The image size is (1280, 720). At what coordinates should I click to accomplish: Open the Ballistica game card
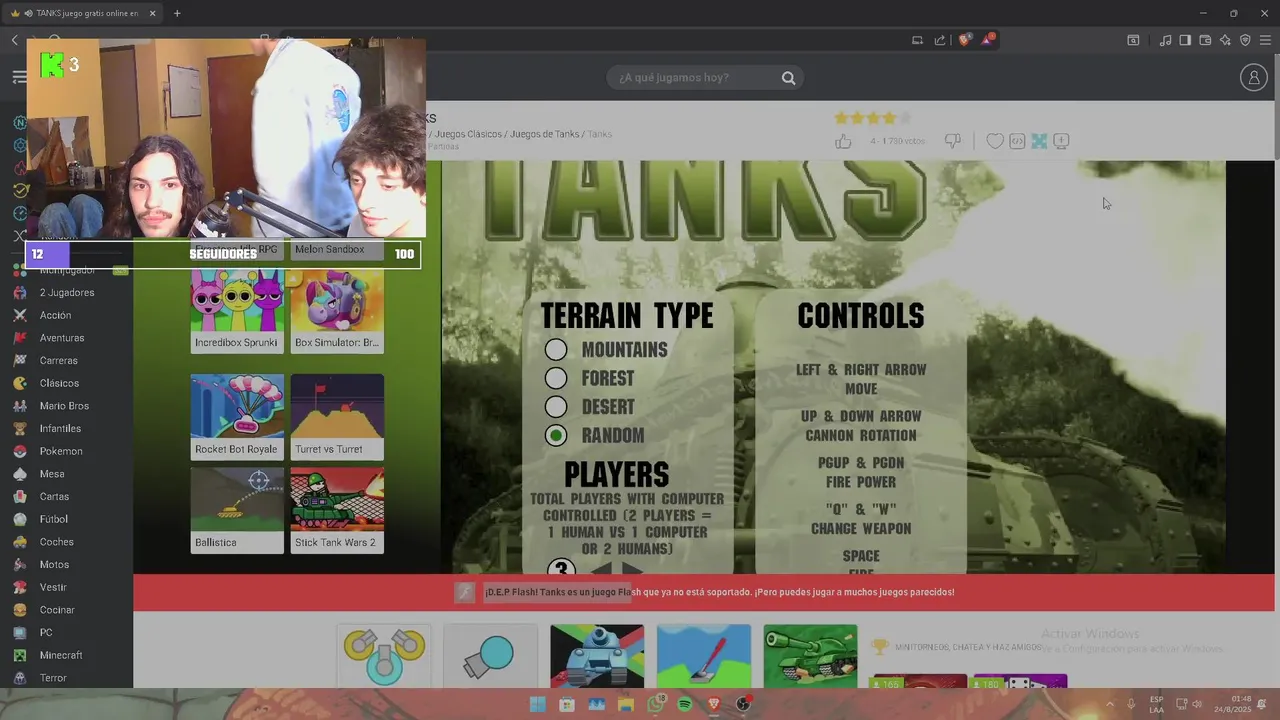click(x=237, y=510)
